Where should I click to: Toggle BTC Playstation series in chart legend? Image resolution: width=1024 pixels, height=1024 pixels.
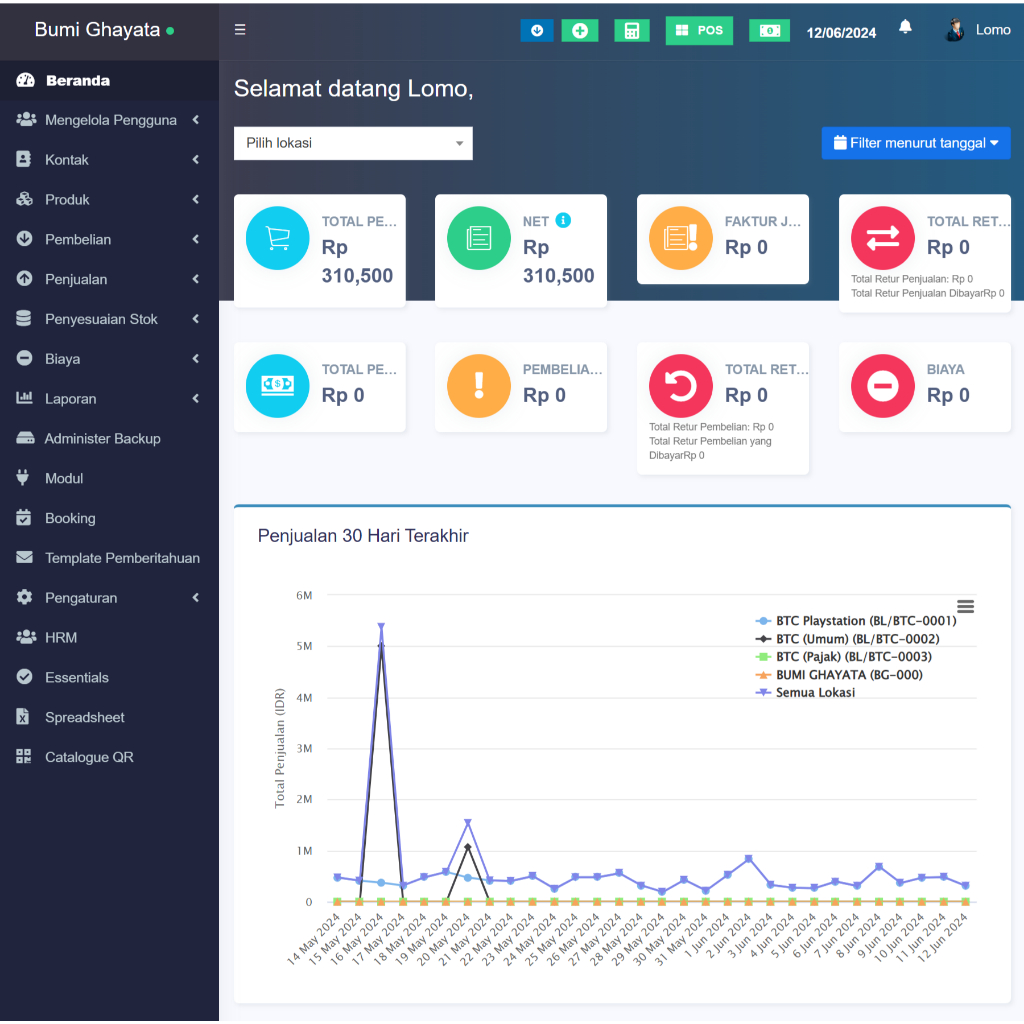(865, 621)
